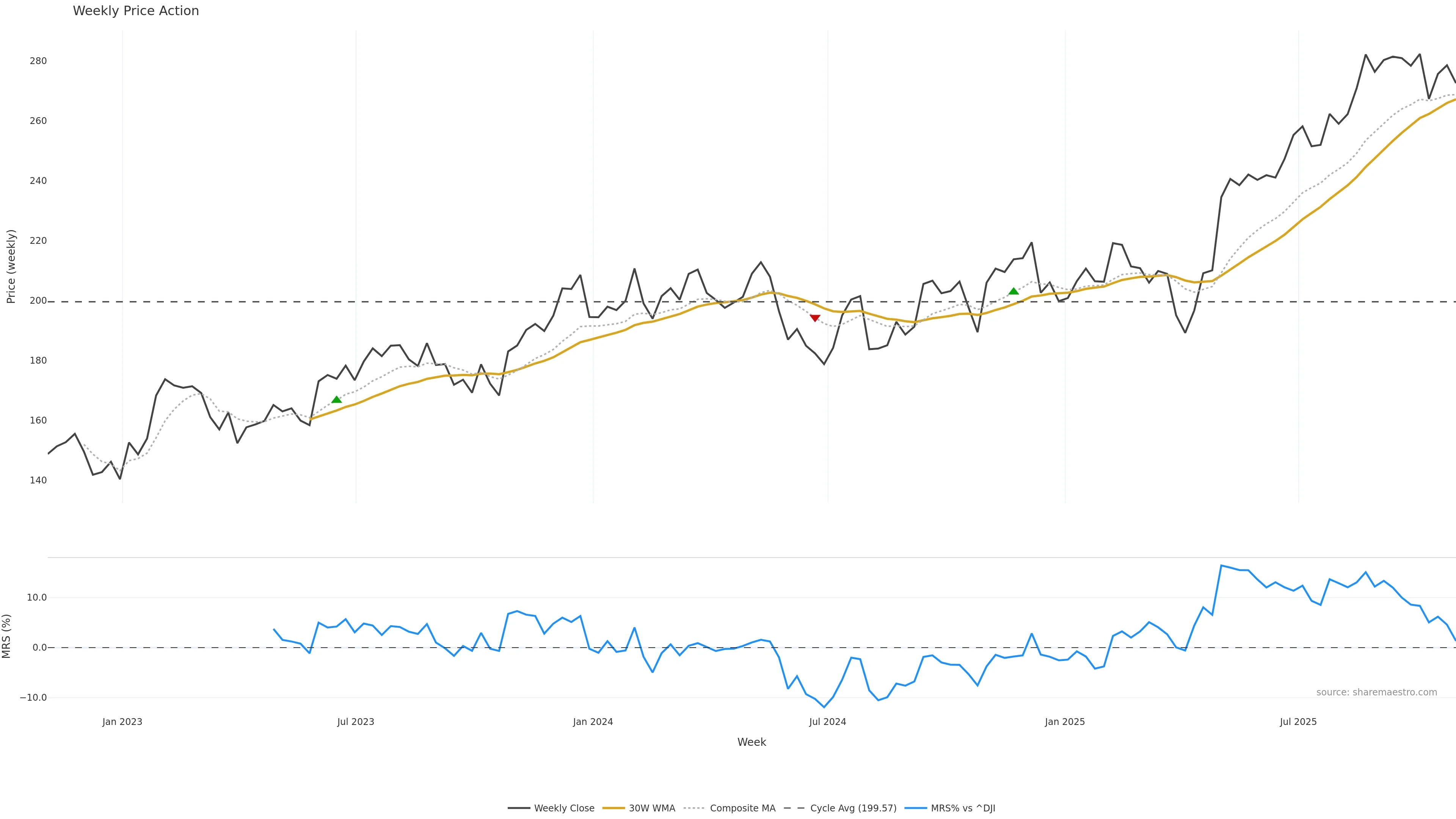Image resolution: width=1456 pixels, height=819 pixels.
Task: Open the sharemaestro.com source link
Action: tap(1376, 692)
